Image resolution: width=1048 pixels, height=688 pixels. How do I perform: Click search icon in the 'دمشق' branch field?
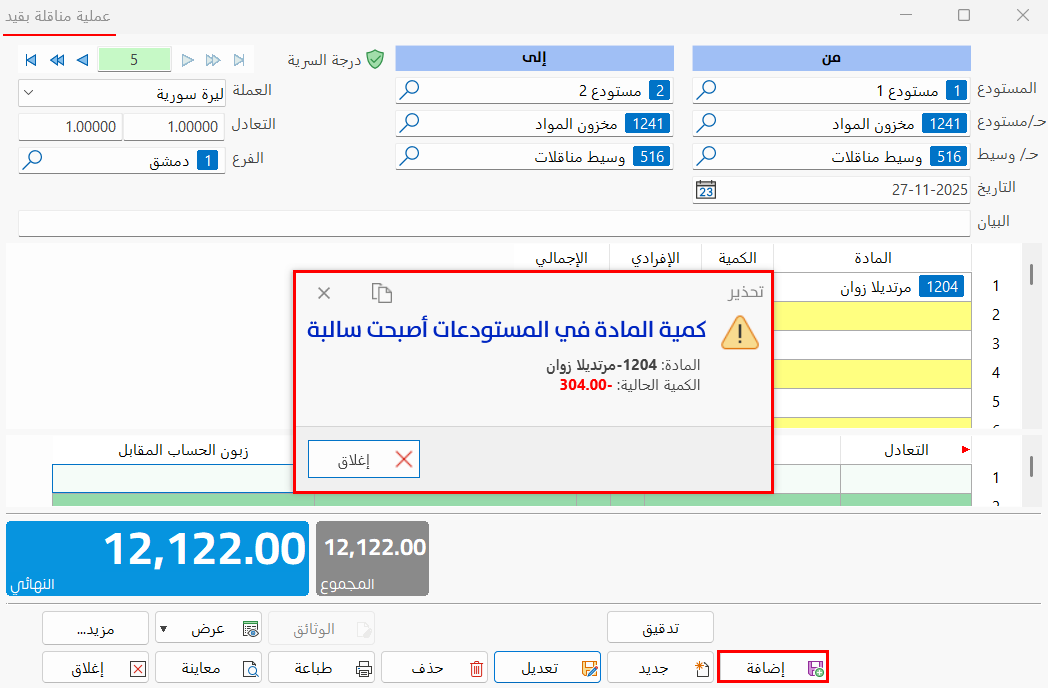33,159
